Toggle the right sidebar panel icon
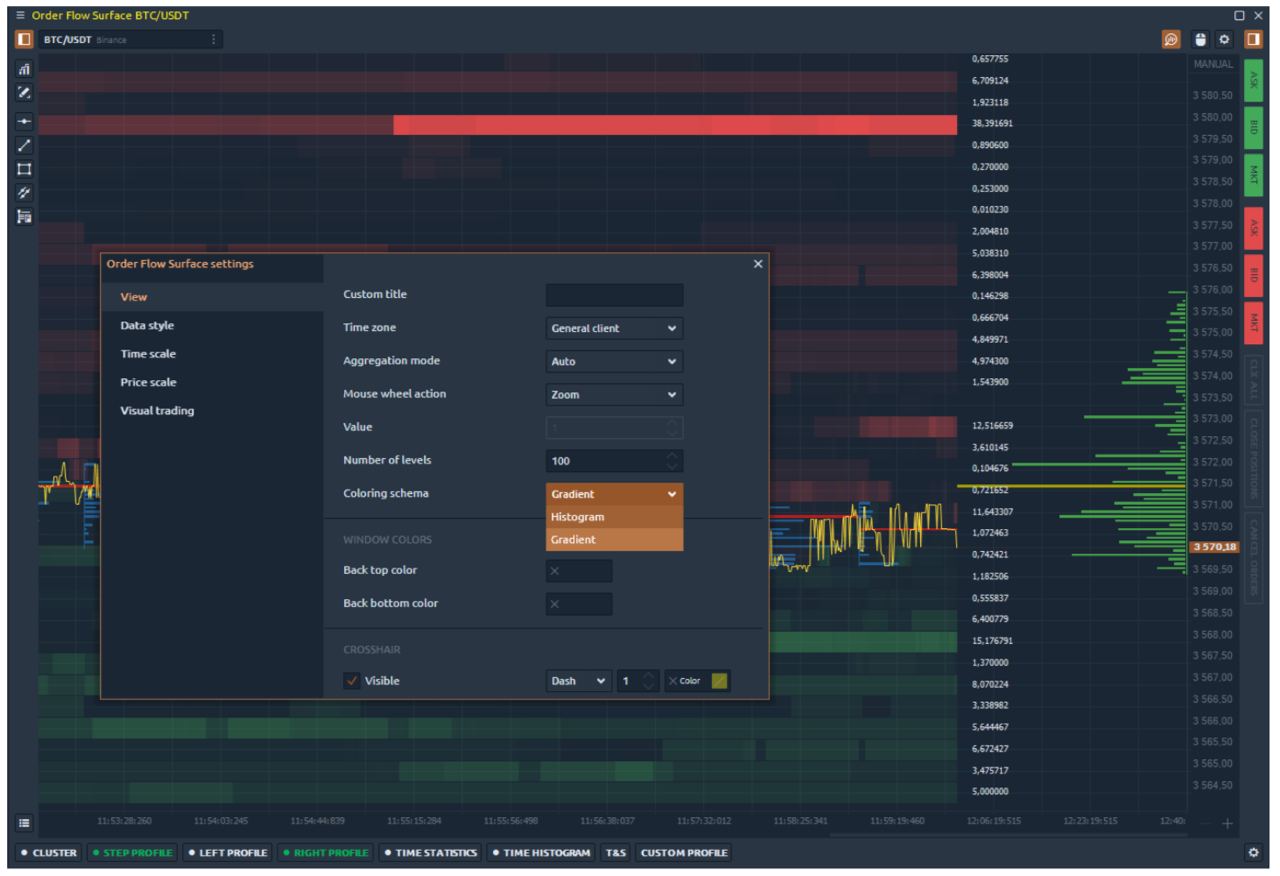 pos(1253,39)
